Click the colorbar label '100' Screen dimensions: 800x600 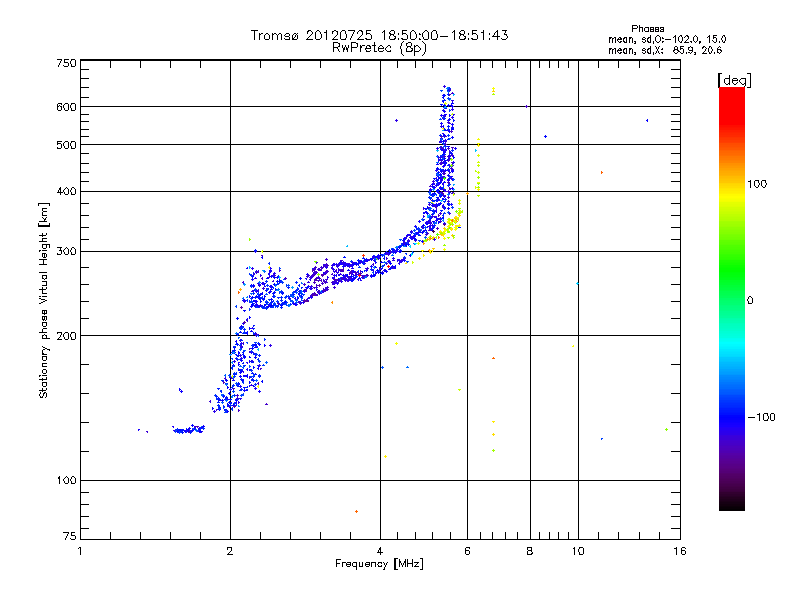tap(757, 184)
